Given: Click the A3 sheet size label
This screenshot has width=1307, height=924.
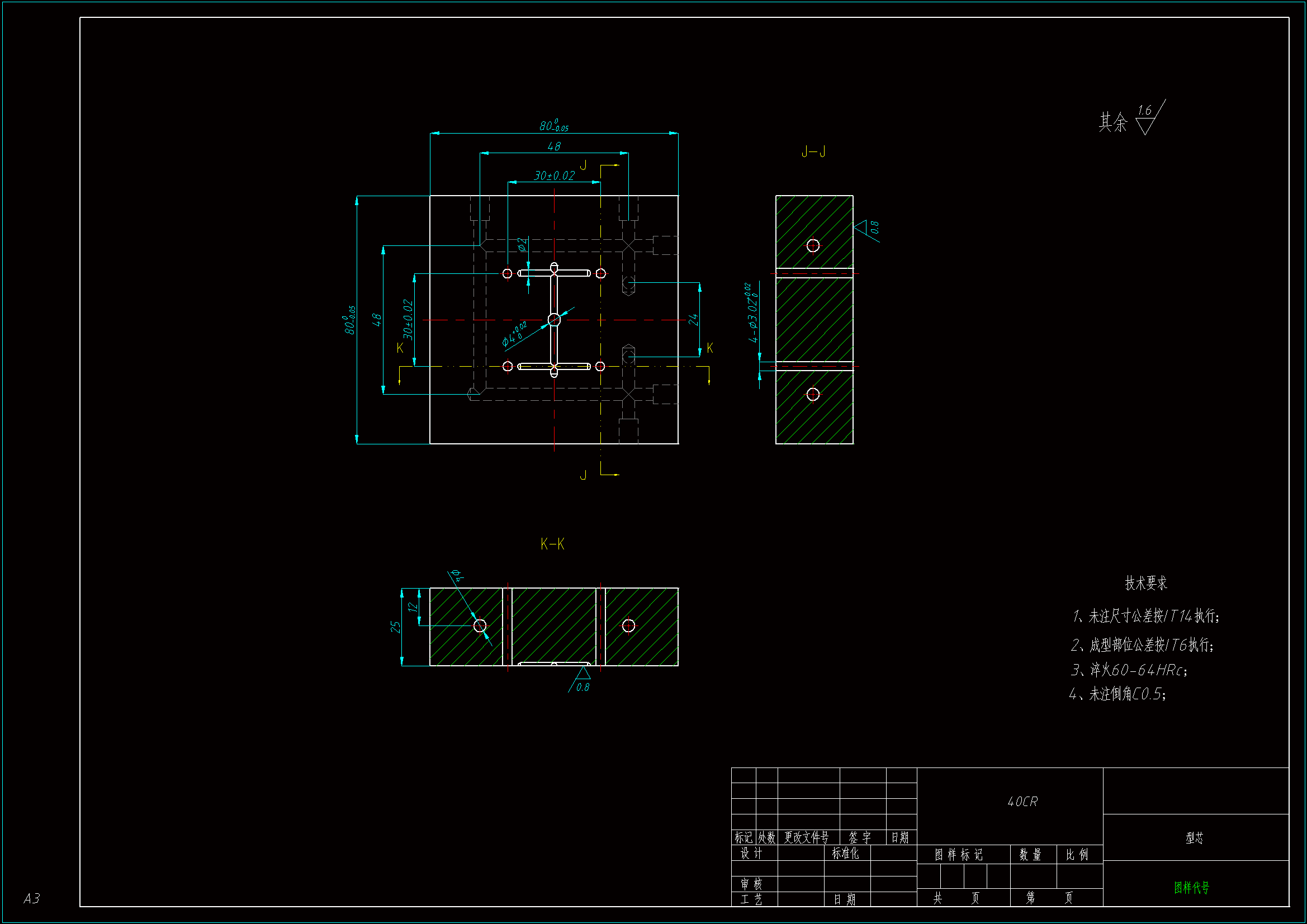Looking at the screenshot, I should coord(32,898).
